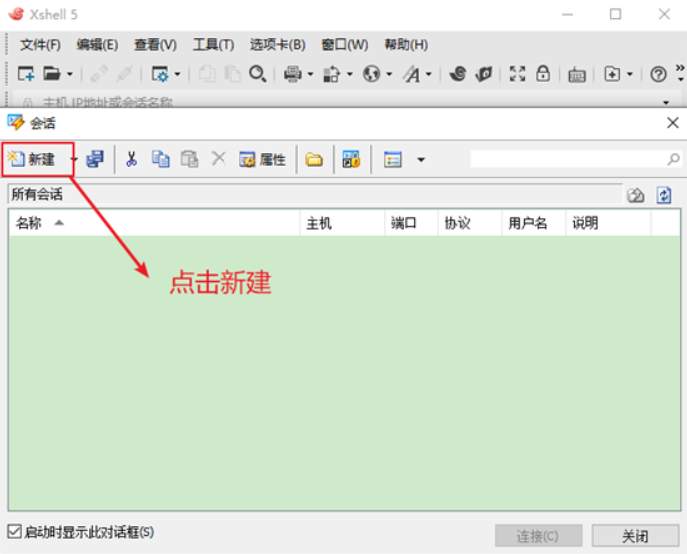Open the dropdown arrow beside 新建
687x554 pixels.
[x=73, y=160]
